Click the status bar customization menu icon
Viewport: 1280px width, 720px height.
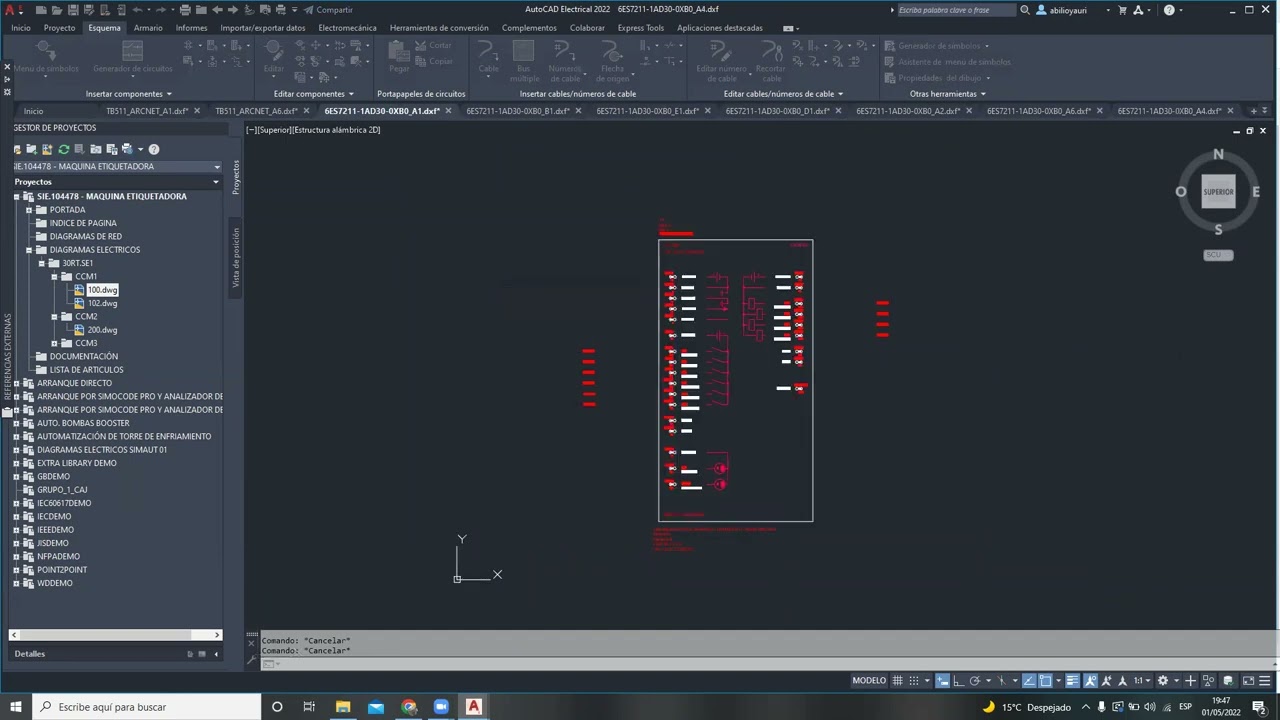pyautogui.click(x=1266, y=680)
